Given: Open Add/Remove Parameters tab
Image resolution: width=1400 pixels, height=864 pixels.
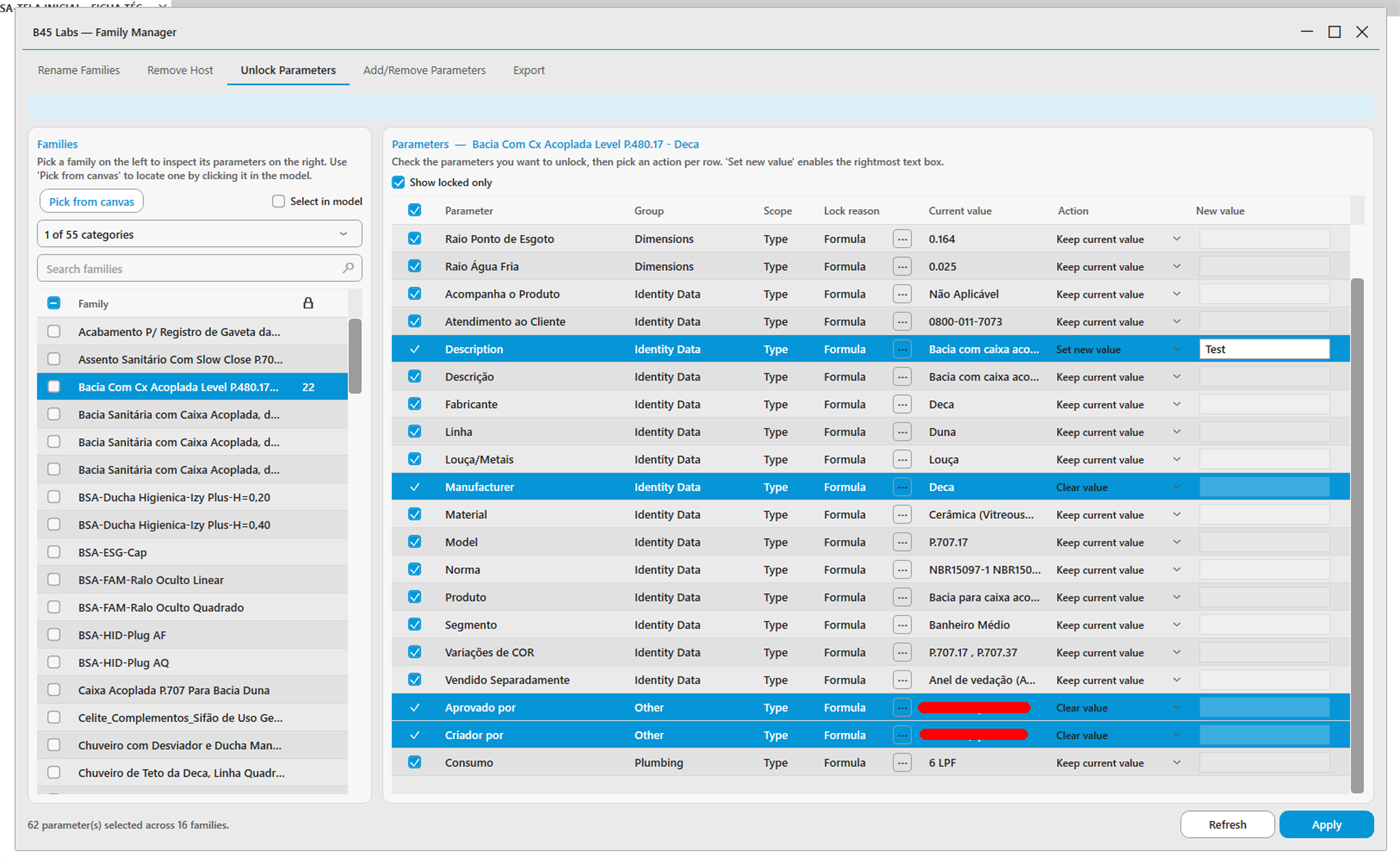Looking at the screenshot, I should pos(424,71).
